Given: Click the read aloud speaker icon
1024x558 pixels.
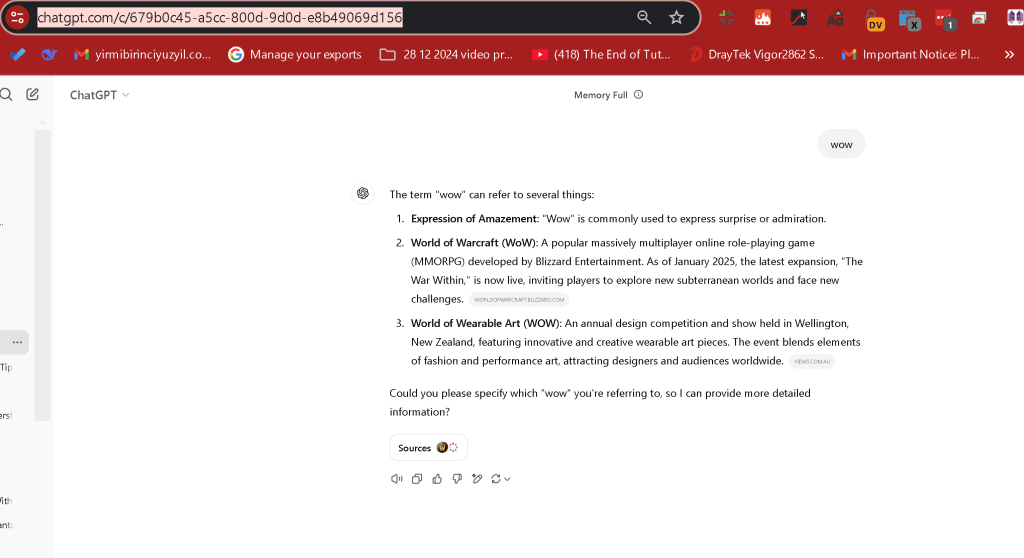Looking at the screenshot, I should pyautogui.click(x=396, y=479).
